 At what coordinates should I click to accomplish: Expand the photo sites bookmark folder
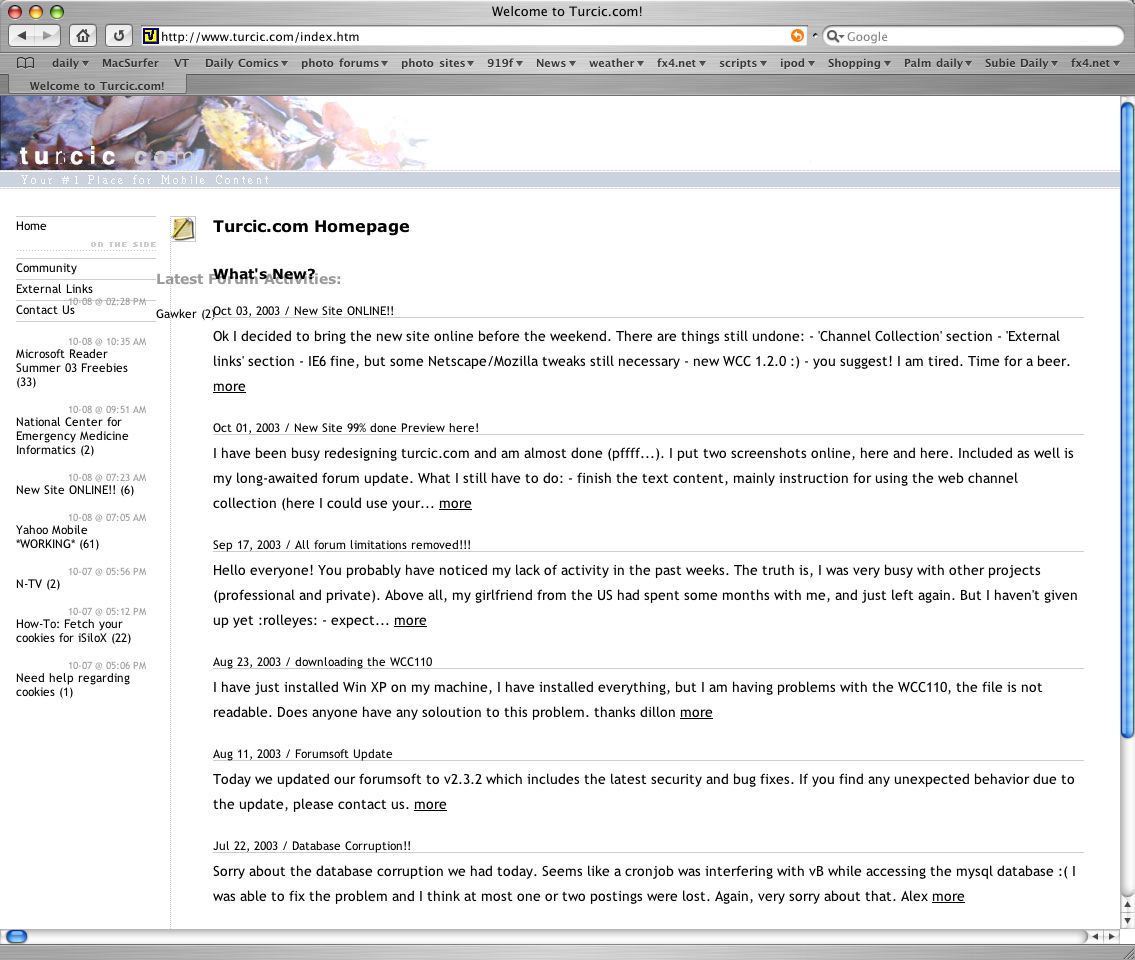[x=437, y=63]
